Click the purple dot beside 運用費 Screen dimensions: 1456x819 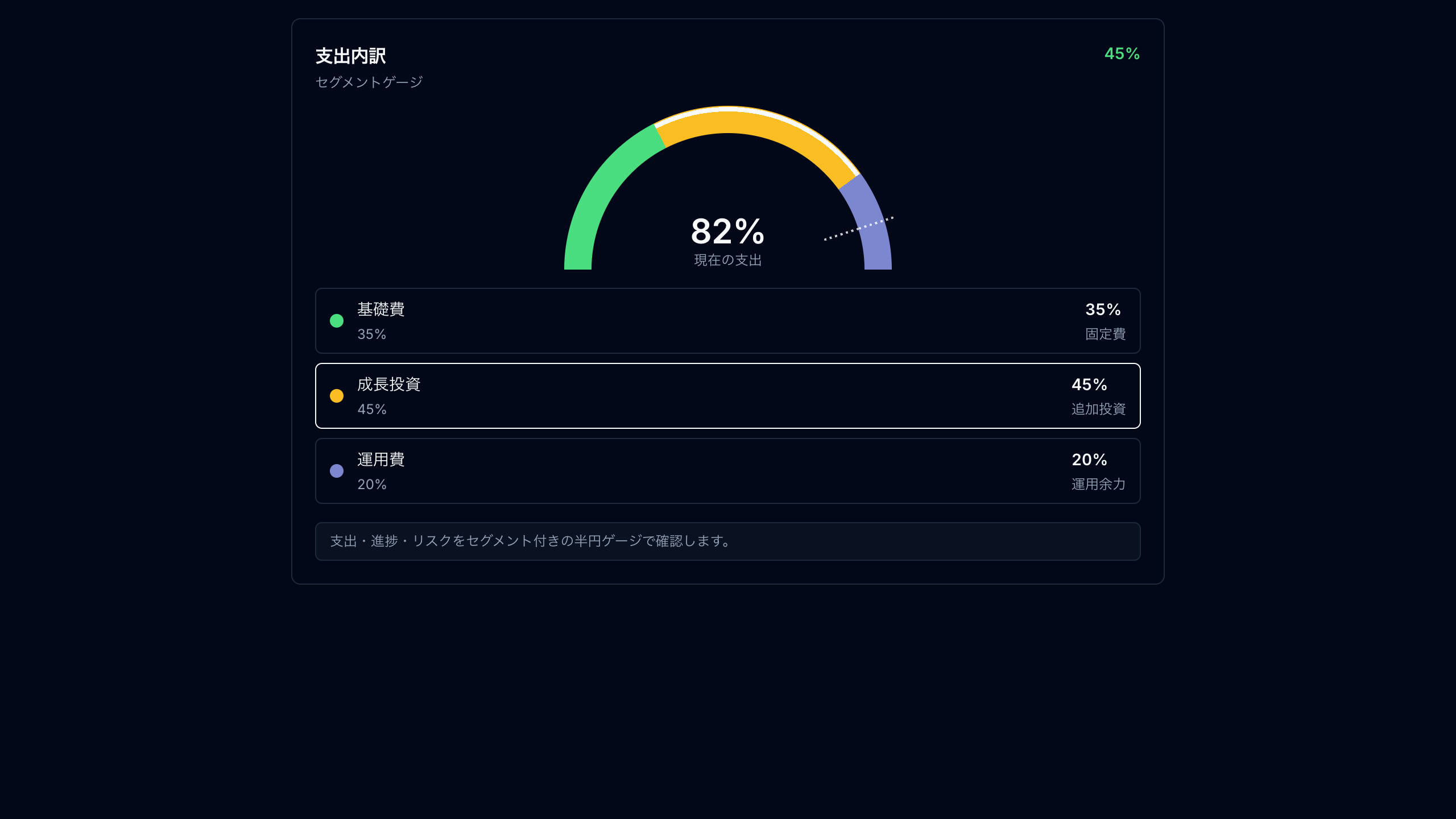click(337, 471)
